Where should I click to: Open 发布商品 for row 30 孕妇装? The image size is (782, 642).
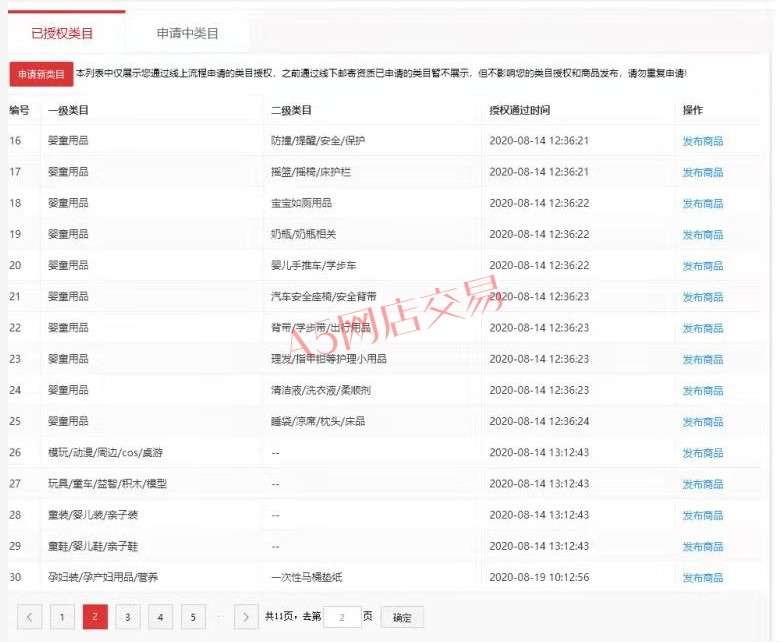[x=702, y=578]
